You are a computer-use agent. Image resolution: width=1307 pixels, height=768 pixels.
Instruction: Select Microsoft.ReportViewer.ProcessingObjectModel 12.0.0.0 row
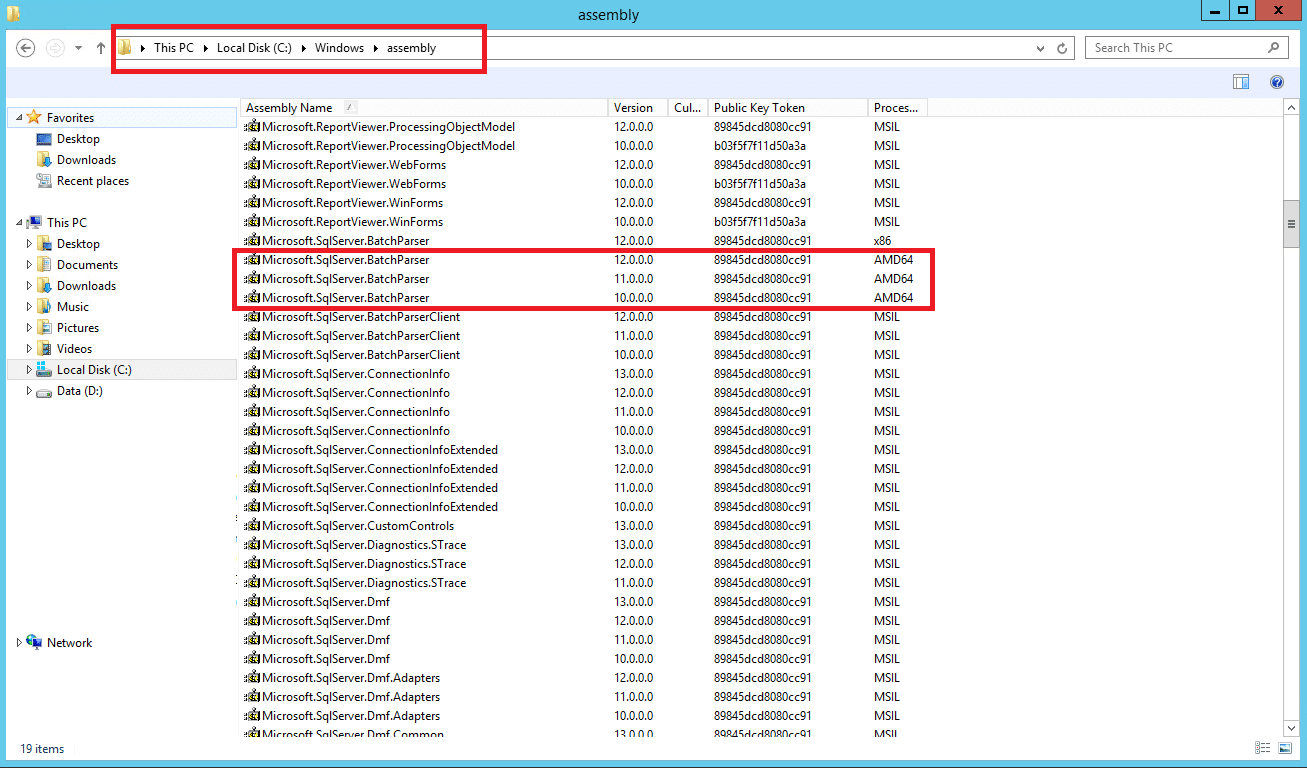pyautogui.click(x=585, y=127)
